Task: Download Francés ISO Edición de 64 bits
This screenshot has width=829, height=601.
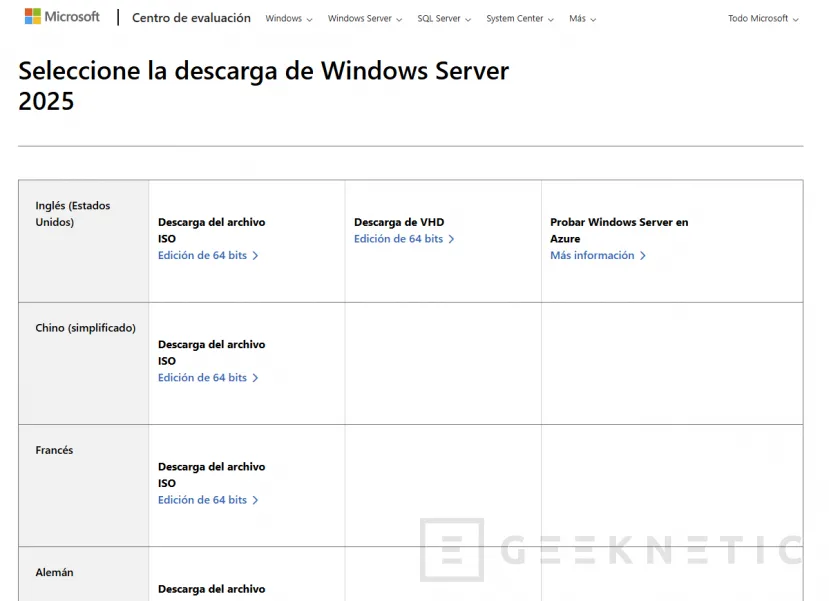Action: [208, 500]
